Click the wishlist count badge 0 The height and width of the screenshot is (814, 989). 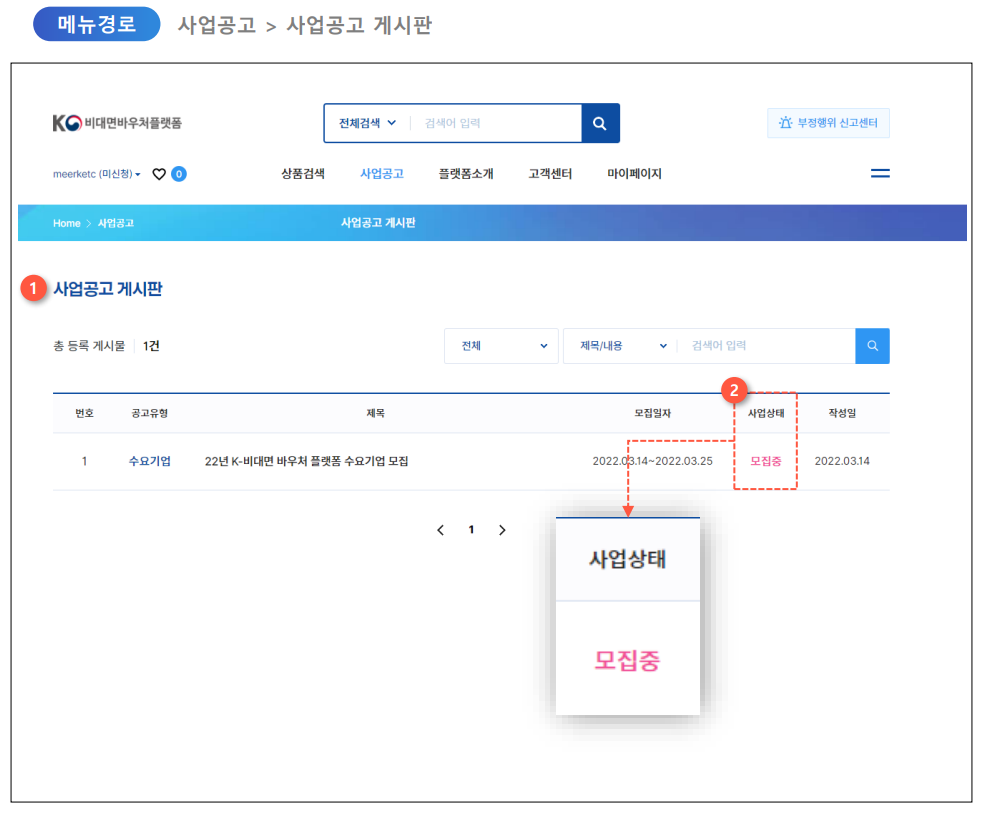tap(179, 174)
